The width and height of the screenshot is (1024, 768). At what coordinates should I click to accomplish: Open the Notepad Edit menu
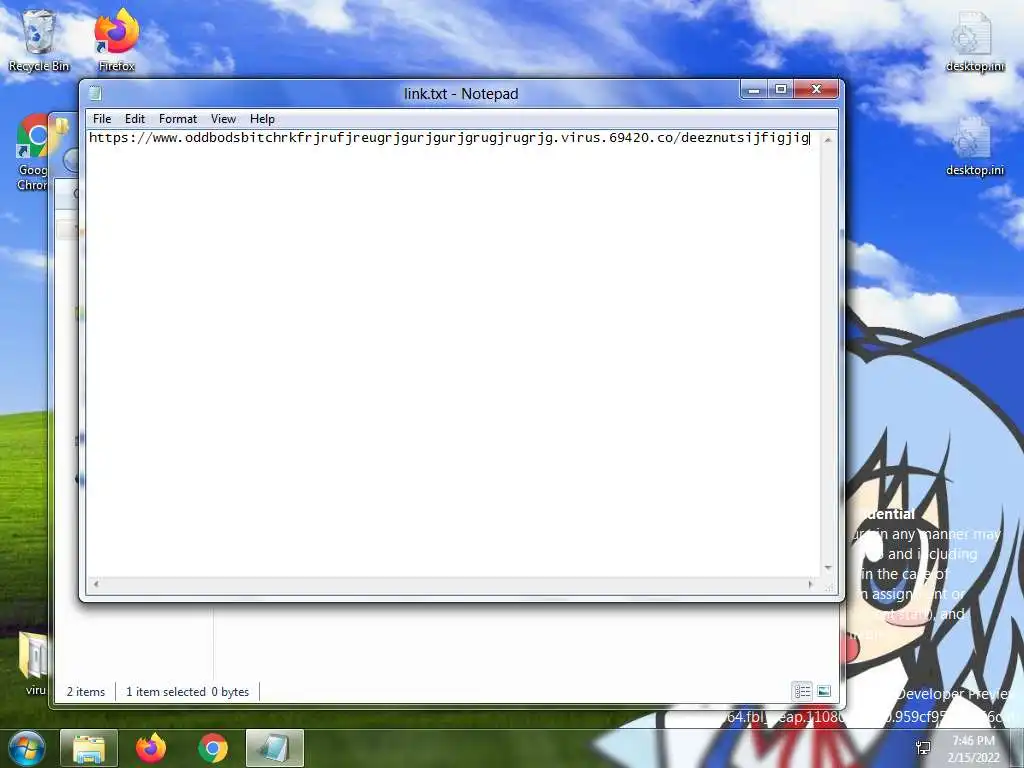(x=135, y=119)
